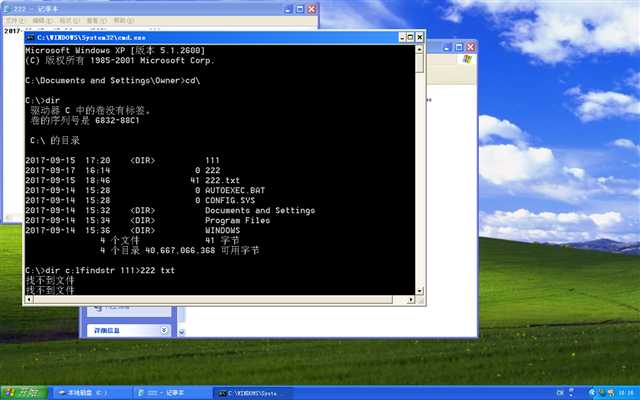Click the 'Microsoft Windows XP' version line

[x=115, y=51]
